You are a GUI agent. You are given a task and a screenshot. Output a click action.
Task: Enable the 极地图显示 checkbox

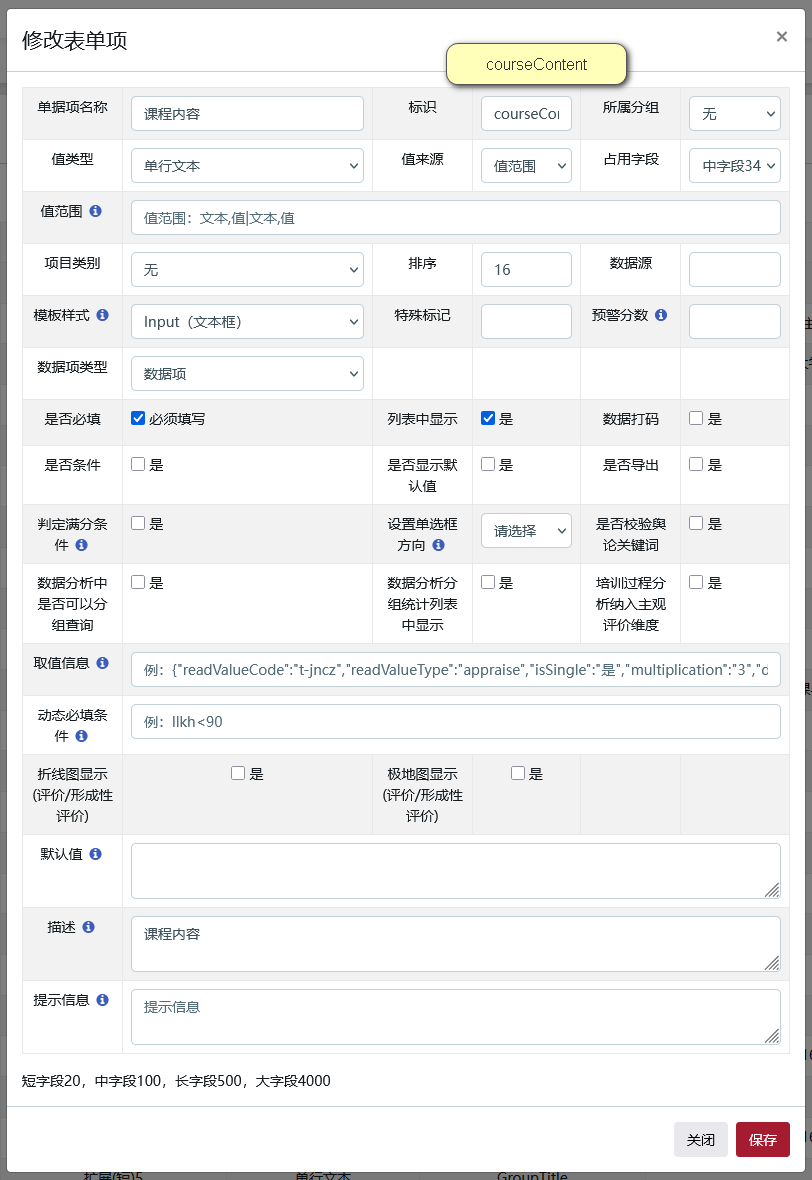click(x=518, y=773)
